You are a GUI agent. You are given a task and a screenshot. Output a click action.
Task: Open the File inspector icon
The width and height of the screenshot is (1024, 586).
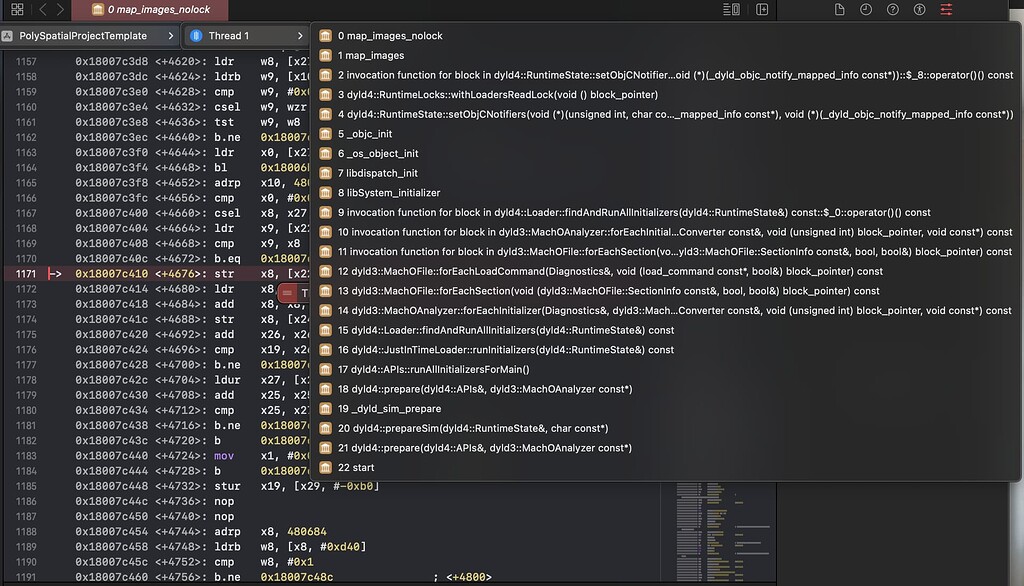pyautogui.click(x=839, y=9)
